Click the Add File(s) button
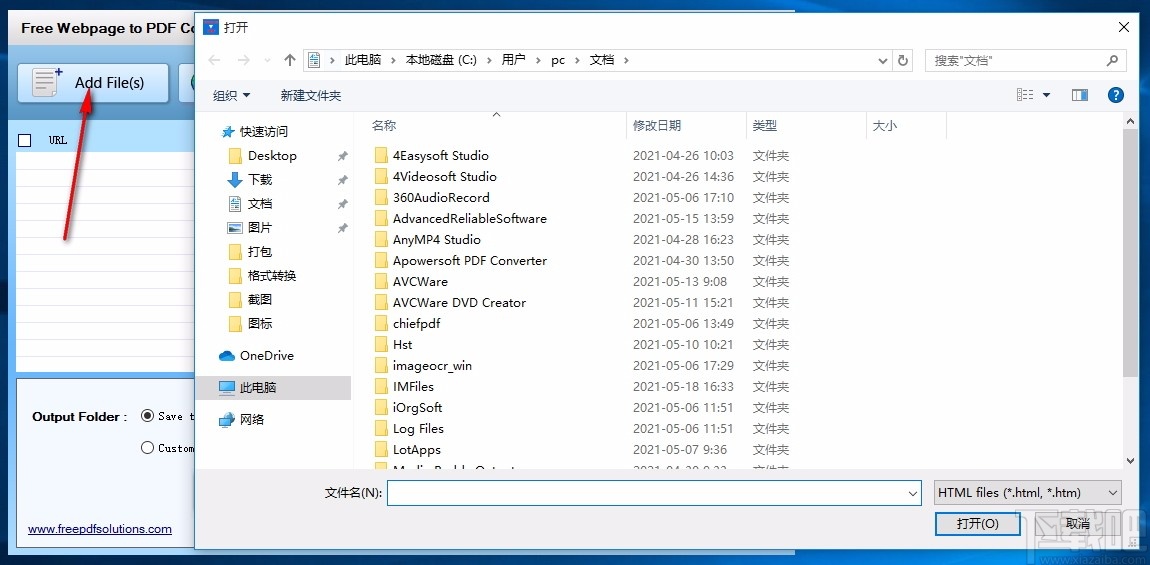 pos(93,83)
